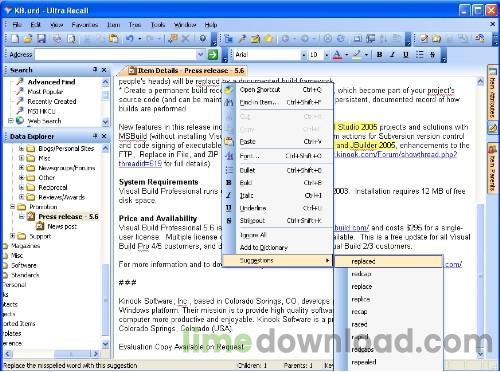Select the Item Details - Press release tab
The height and width of the screenshot is (372, 500).
(187, 71)
